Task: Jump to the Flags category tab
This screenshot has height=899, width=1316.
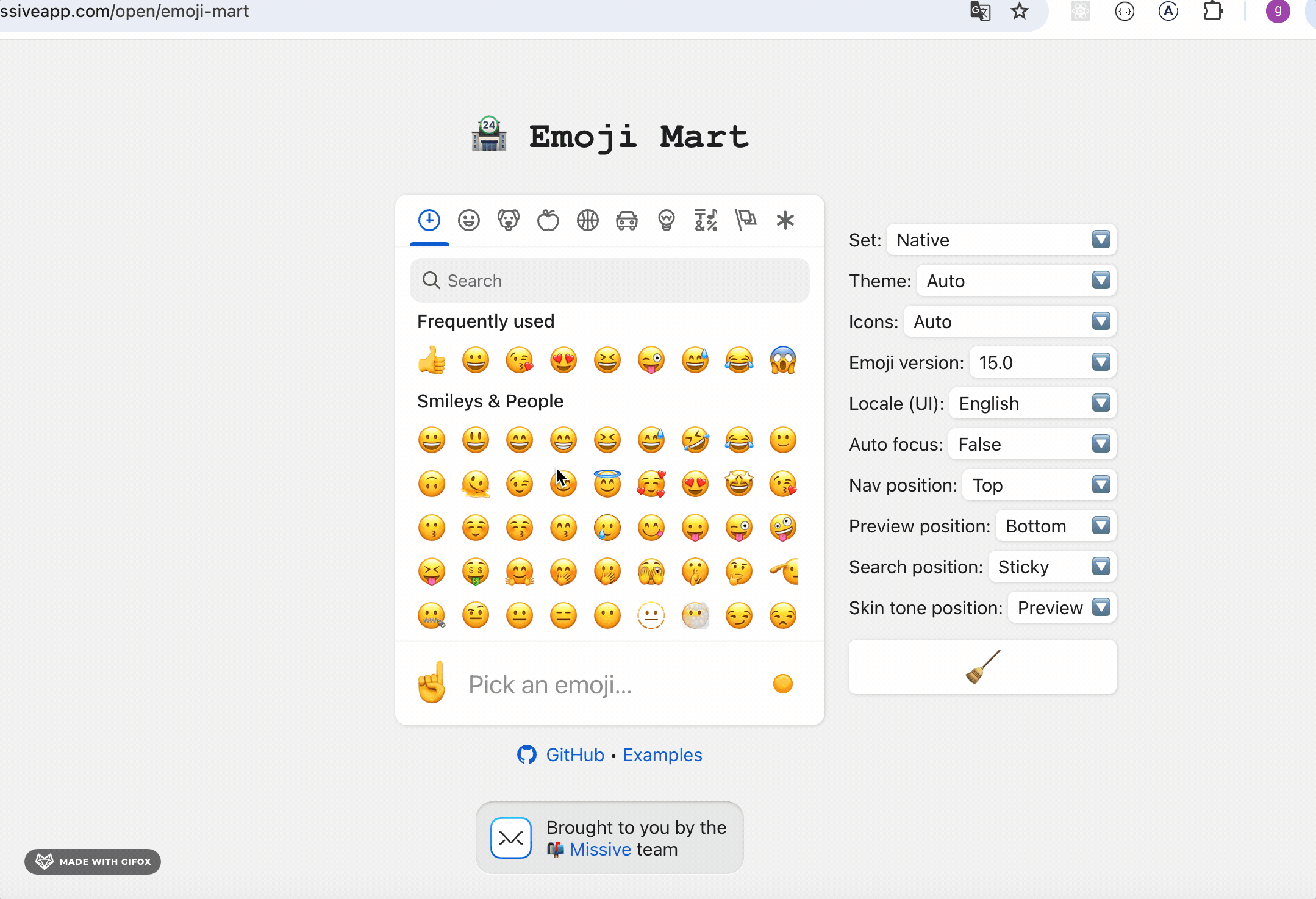Action: tap(746, 220)
